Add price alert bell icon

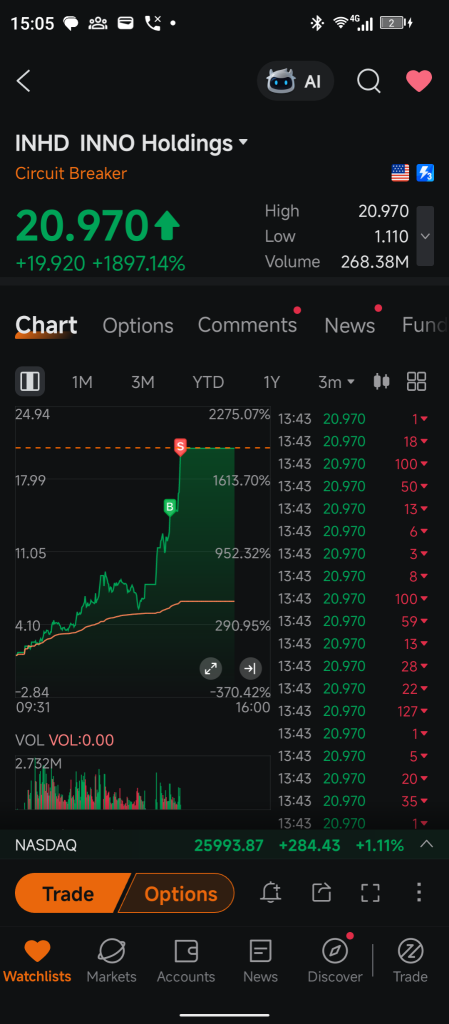pyautogui.click(x=270, y=892)
